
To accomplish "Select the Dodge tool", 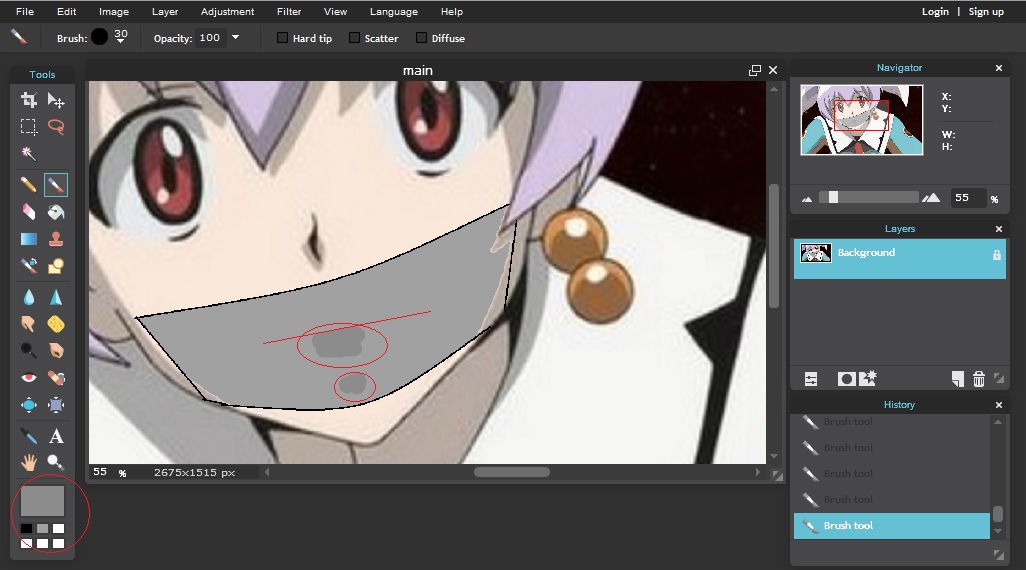I will [28, 351].
